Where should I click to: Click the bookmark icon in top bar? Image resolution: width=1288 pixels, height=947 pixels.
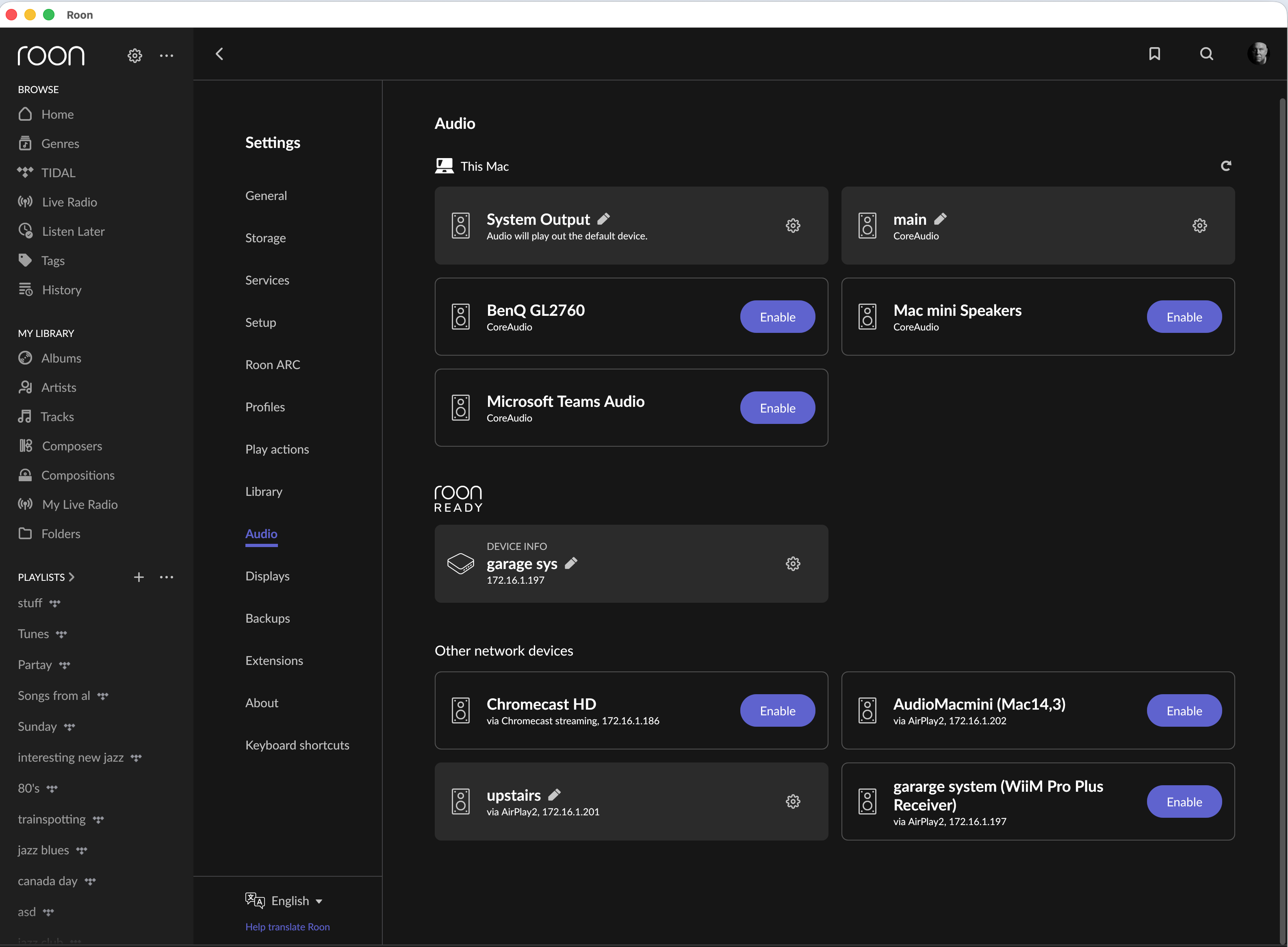coord(1154,54)
